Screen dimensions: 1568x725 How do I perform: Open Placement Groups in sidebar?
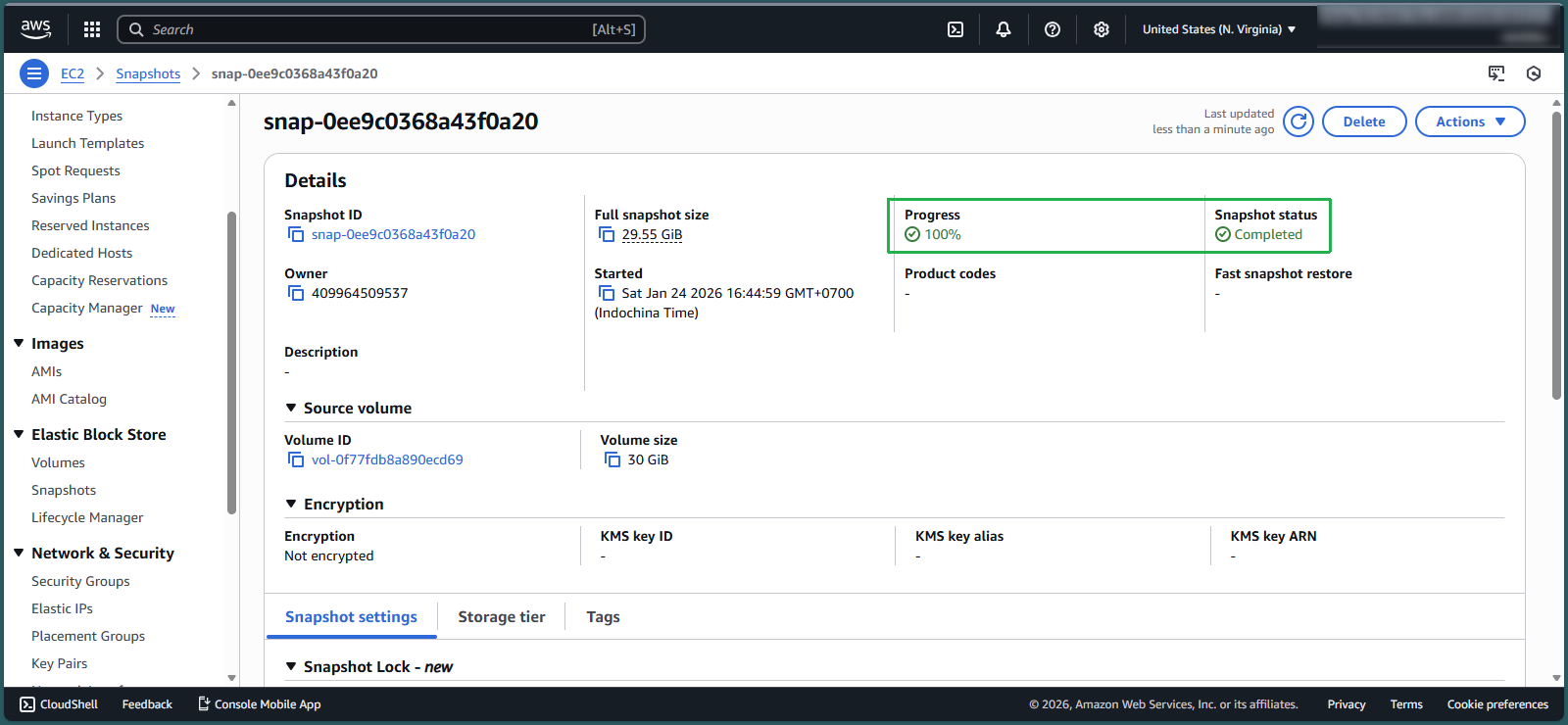88,636
